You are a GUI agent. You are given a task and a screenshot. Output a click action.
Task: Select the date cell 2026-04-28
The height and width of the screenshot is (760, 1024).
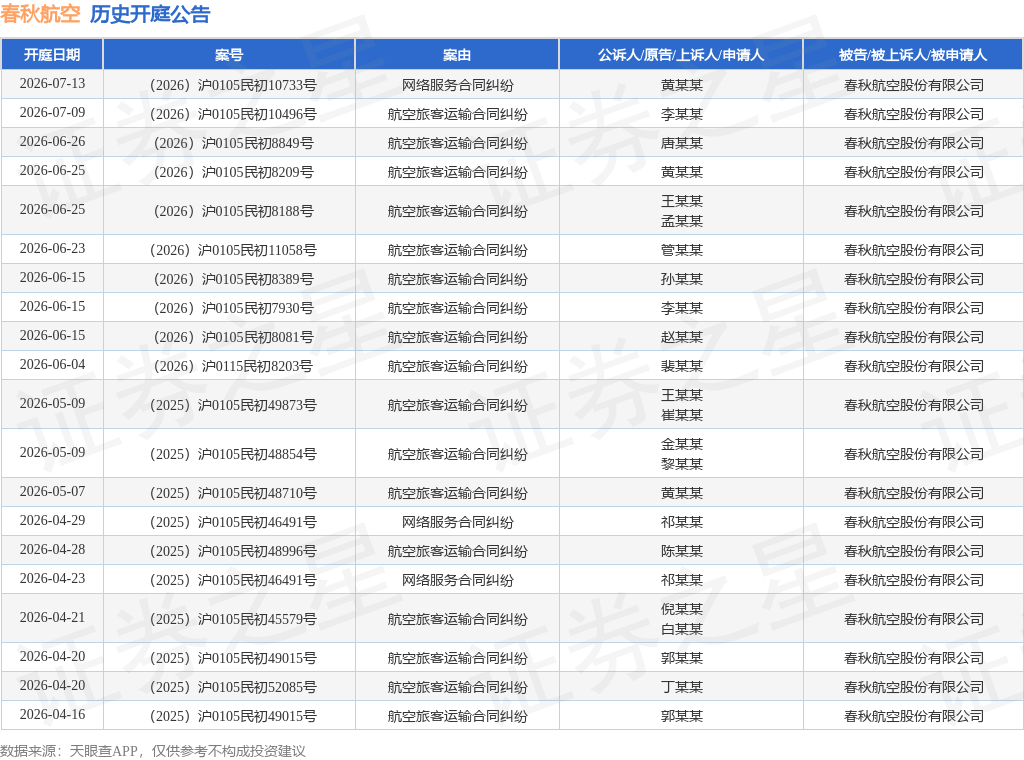click(x=52, y=550)
